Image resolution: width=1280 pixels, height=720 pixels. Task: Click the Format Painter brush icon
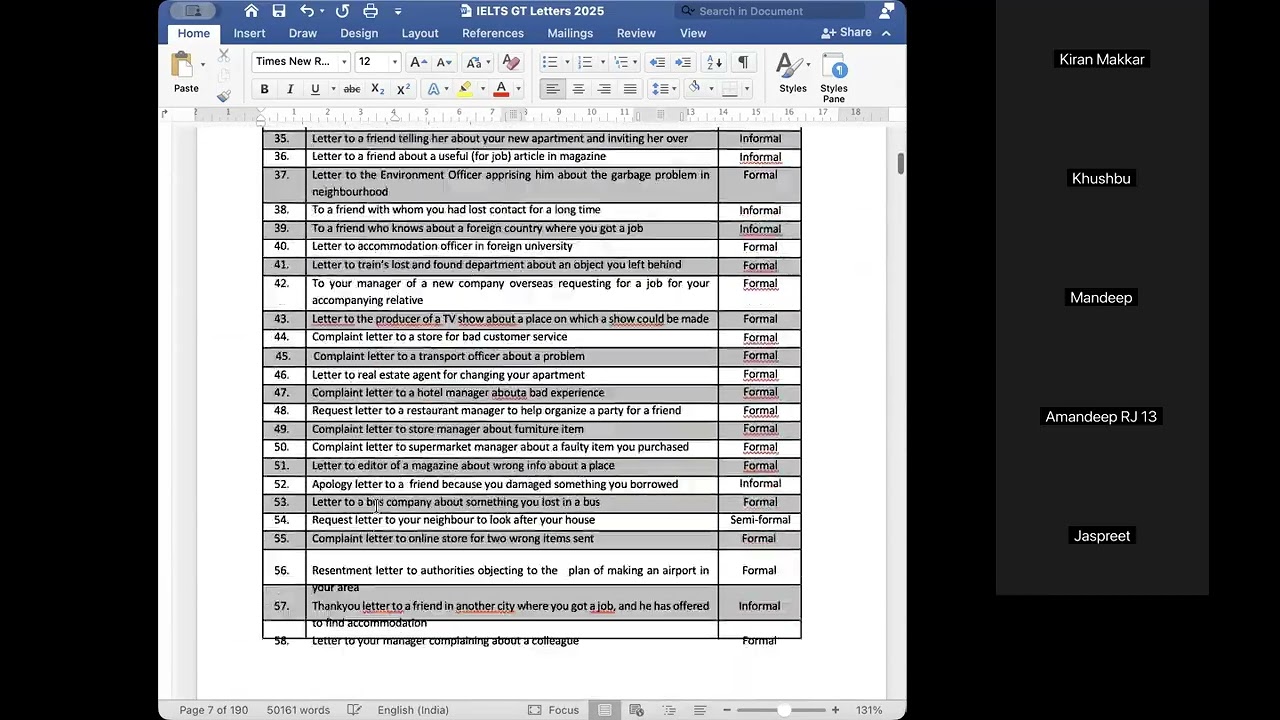pyautogui.click(x=224, y=96)
